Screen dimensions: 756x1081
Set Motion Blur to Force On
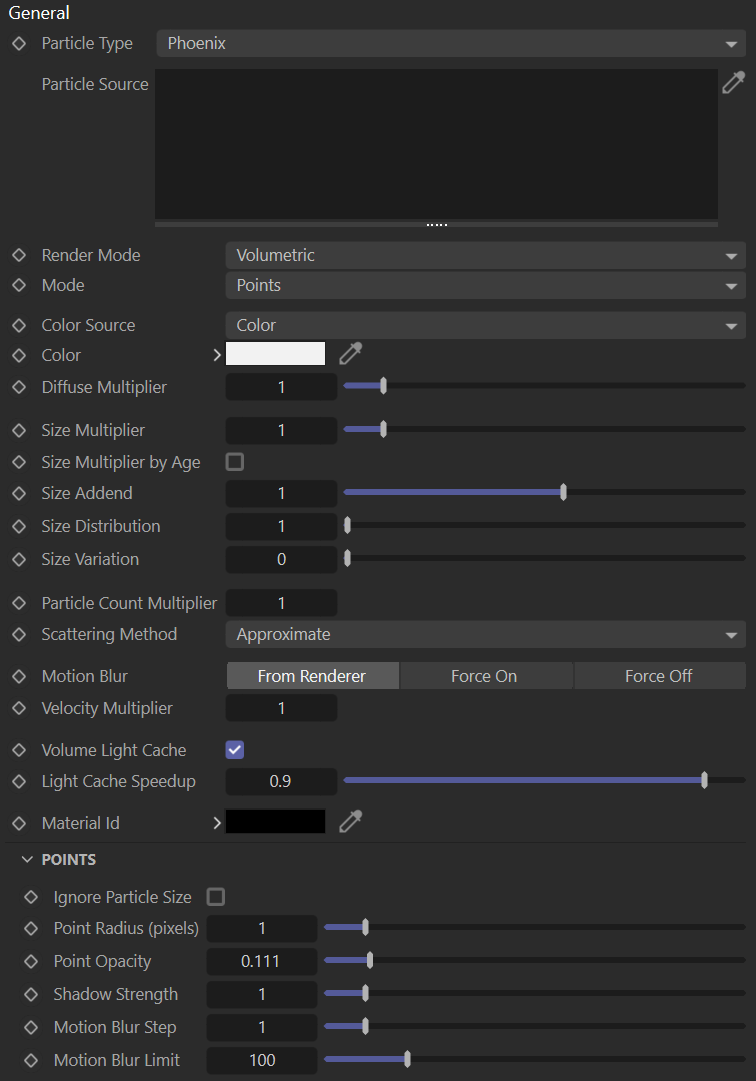486,676
